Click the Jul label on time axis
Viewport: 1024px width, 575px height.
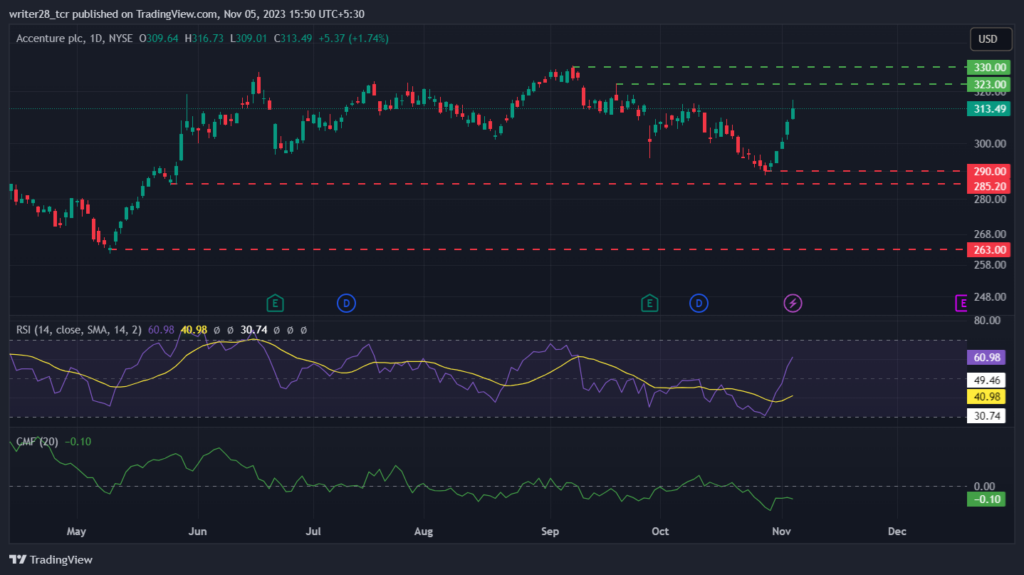pos(313,531)
